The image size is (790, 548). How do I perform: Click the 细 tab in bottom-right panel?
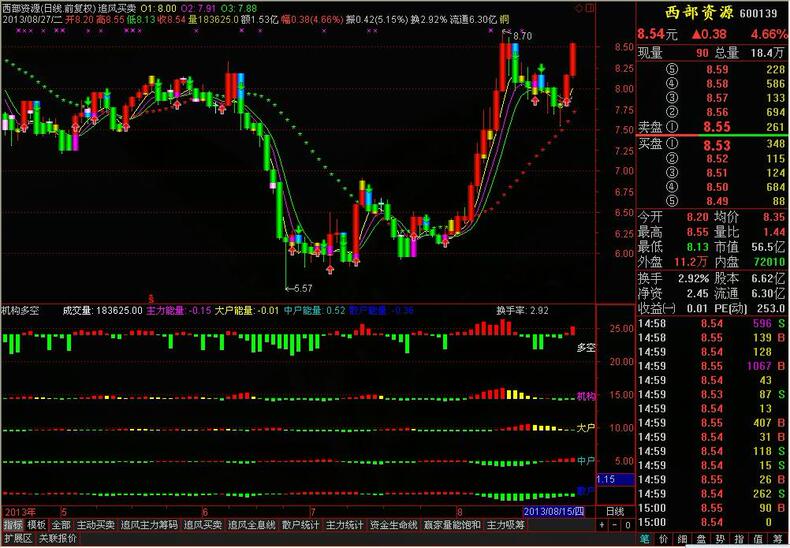(682, 539)
